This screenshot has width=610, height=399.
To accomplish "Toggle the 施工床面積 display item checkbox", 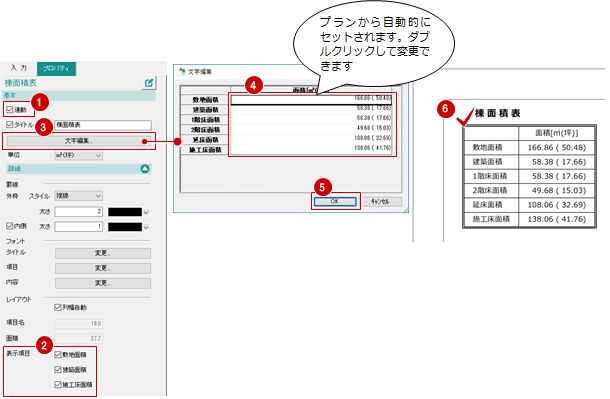I will point(58,385).
